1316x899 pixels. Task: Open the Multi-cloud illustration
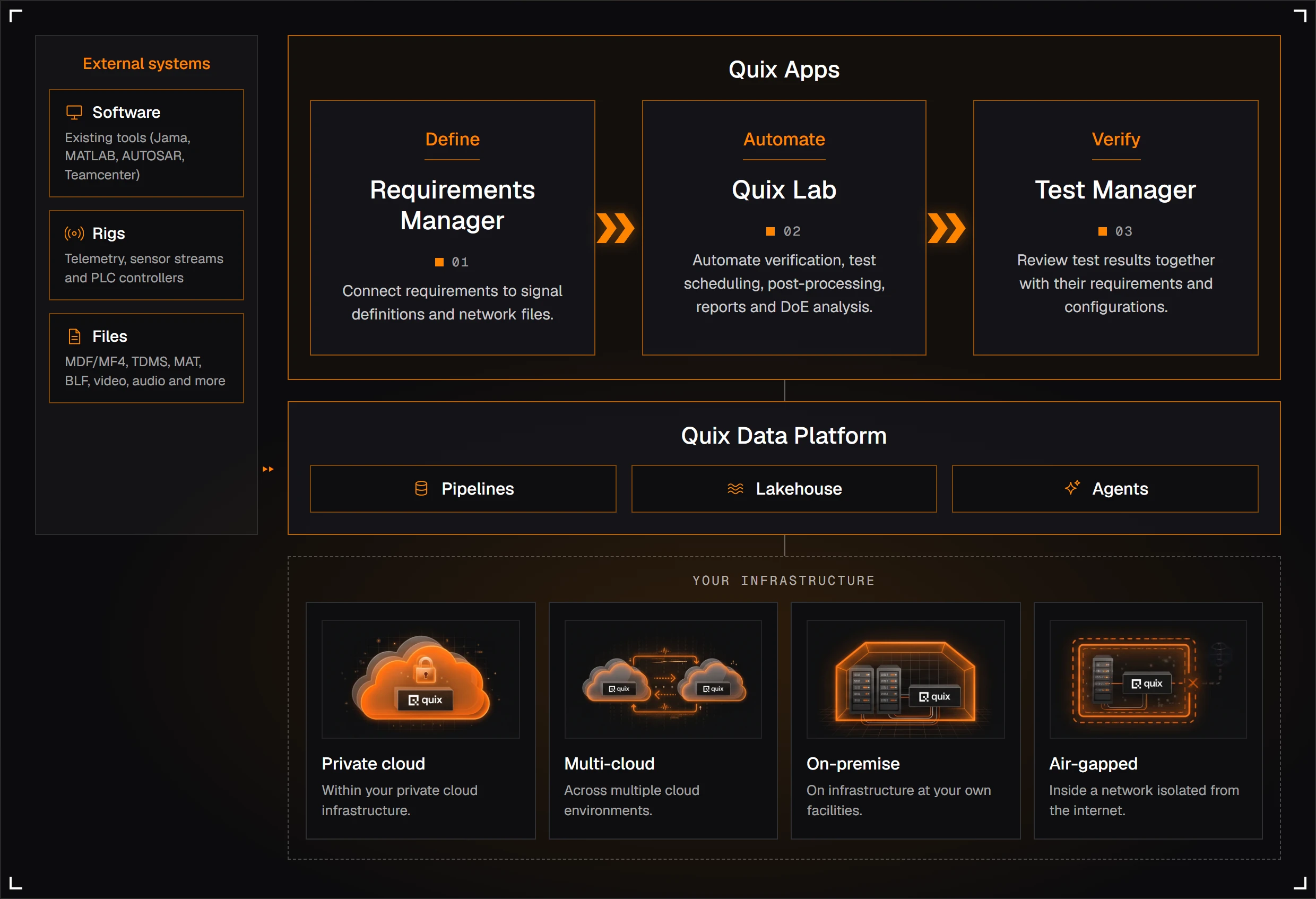coord(663,679)
